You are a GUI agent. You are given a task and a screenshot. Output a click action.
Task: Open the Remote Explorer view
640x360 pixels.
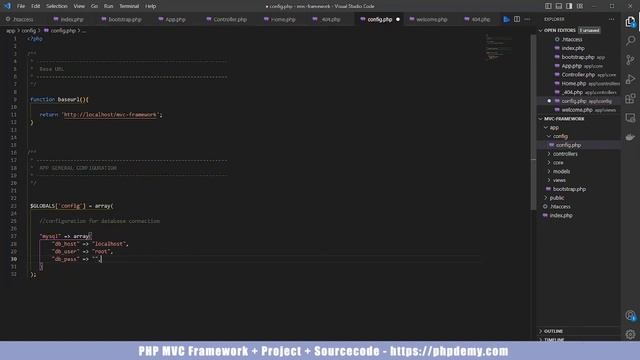(630, 118)
